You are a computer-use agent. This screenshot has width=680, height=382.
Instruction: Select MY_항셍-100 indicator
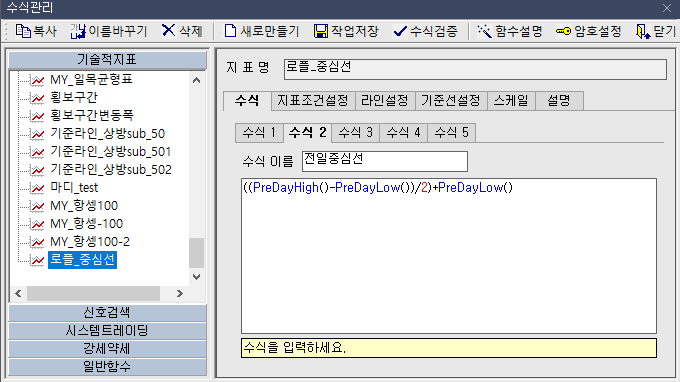coord(87,224)
